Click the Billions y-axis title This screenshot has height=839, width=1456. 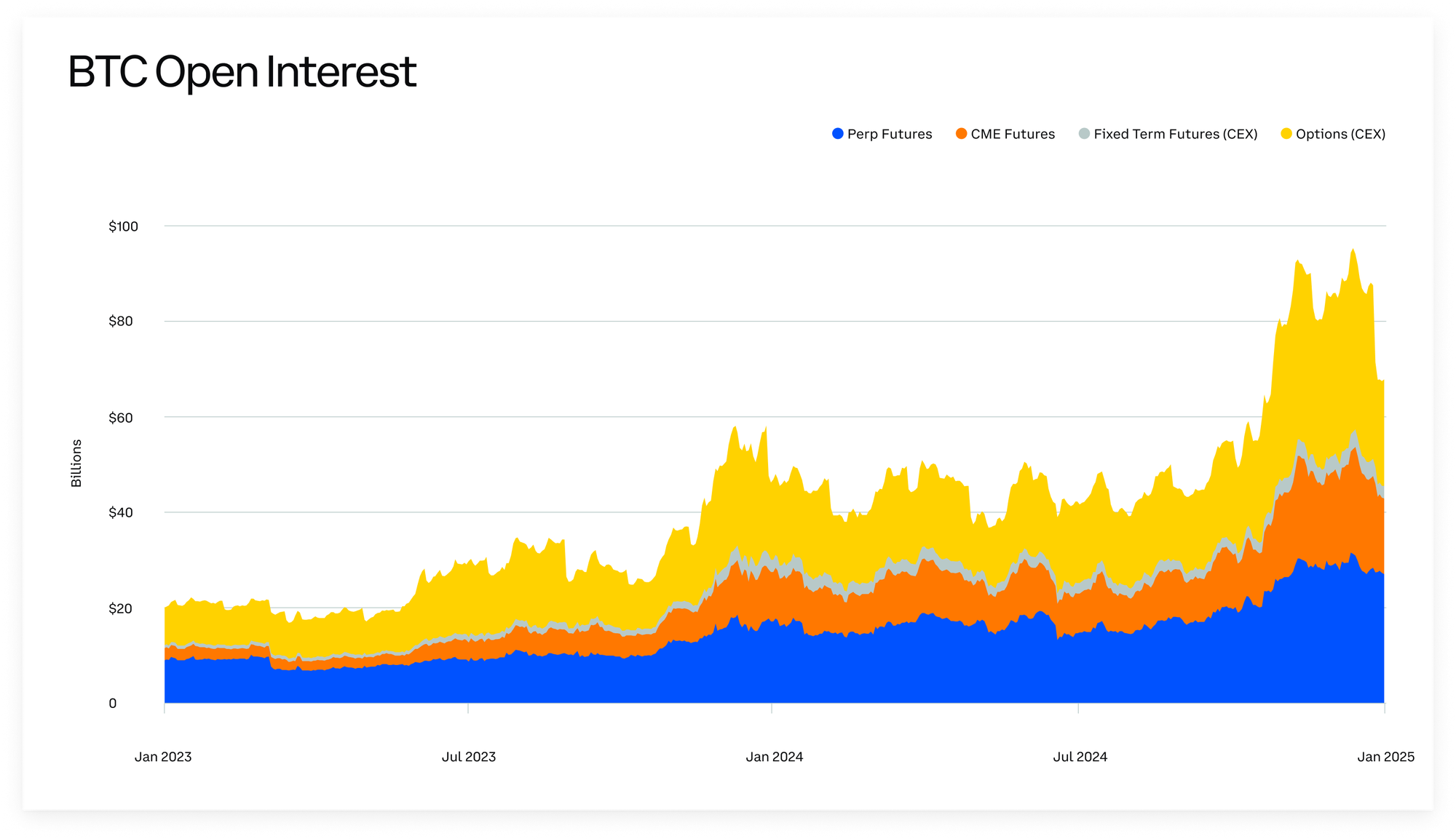pos(76,464)
